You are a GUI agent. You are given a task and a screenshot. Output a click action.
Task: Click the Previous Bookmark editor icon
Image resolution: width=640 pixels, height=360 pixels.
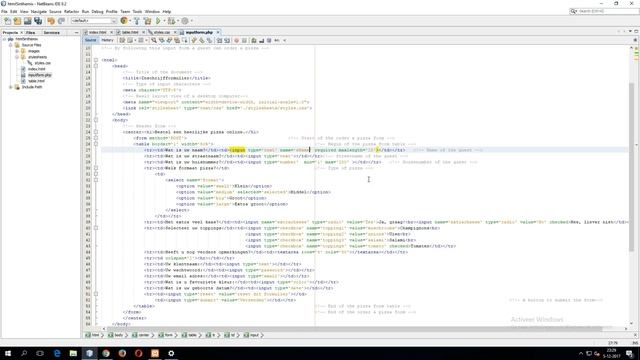coord(194,40)
